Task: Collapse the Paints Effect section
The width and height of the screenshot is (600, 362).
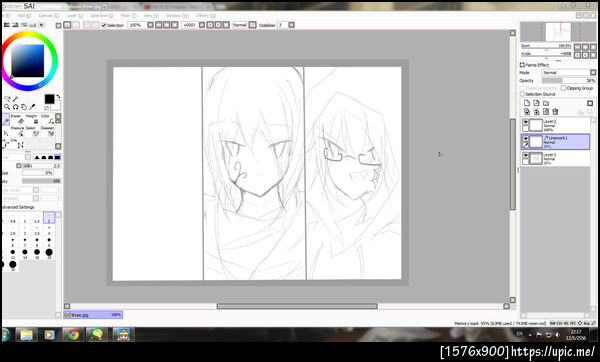Action: (522, 65)
